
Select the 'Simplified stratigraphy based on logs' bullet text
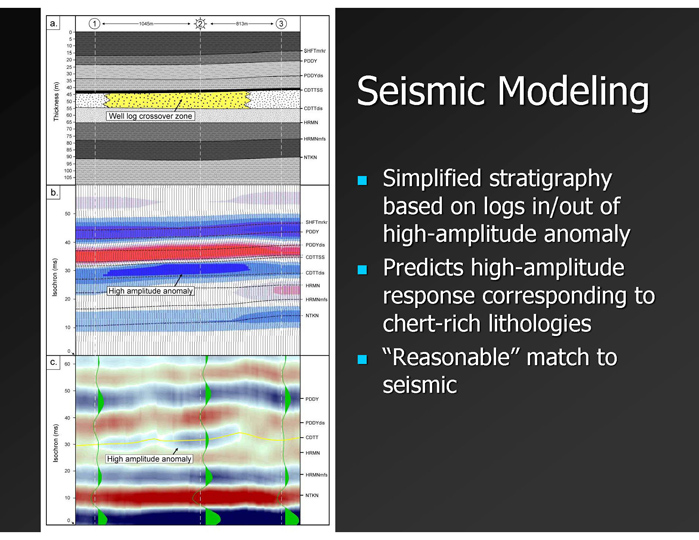pos(506,206)
